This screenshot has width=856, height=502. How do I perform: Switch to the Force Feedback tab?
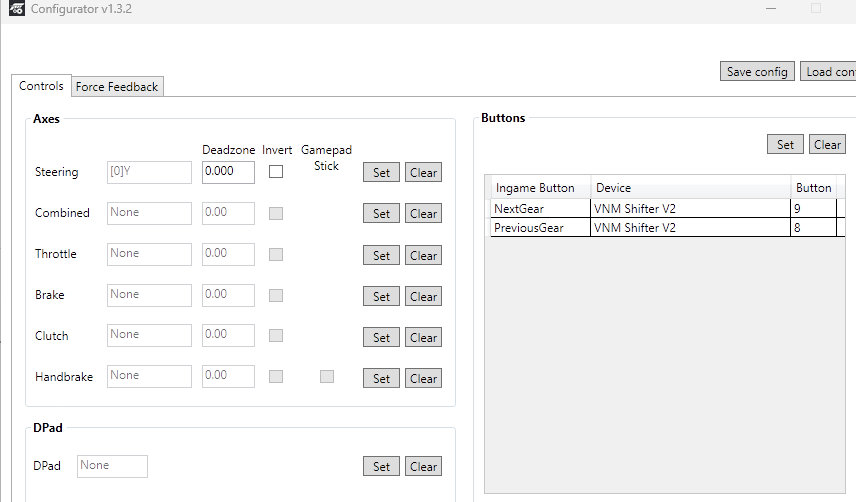pos(117,87)
